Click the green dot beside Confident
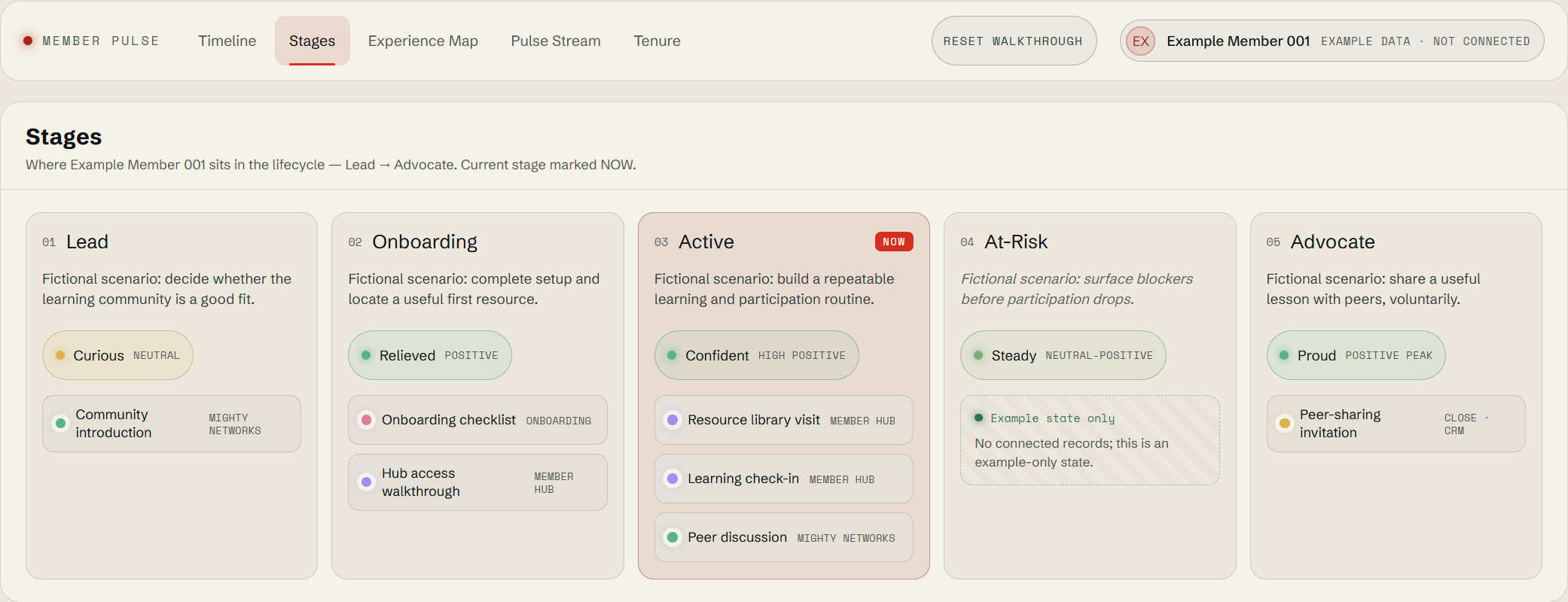This screenshot has height=602, width=1568. [672, 355]
